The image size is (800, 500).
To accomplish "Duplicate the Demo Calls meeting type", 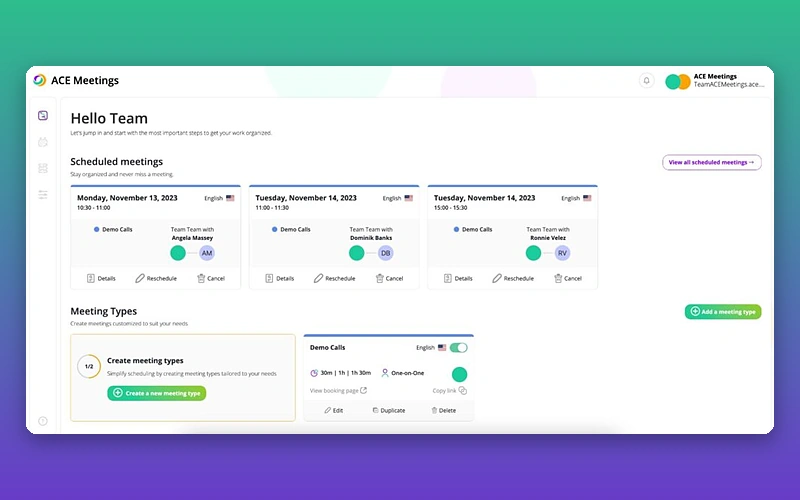I will tap(389, 410).
